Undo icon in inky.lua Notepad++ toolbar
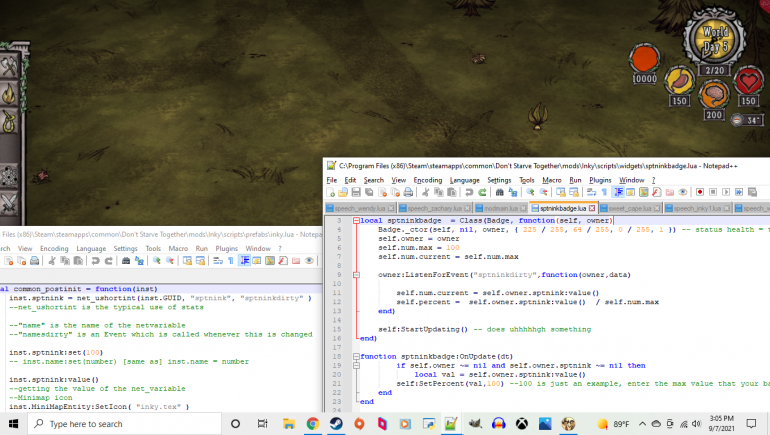770x435 pixels. (95, 261)
